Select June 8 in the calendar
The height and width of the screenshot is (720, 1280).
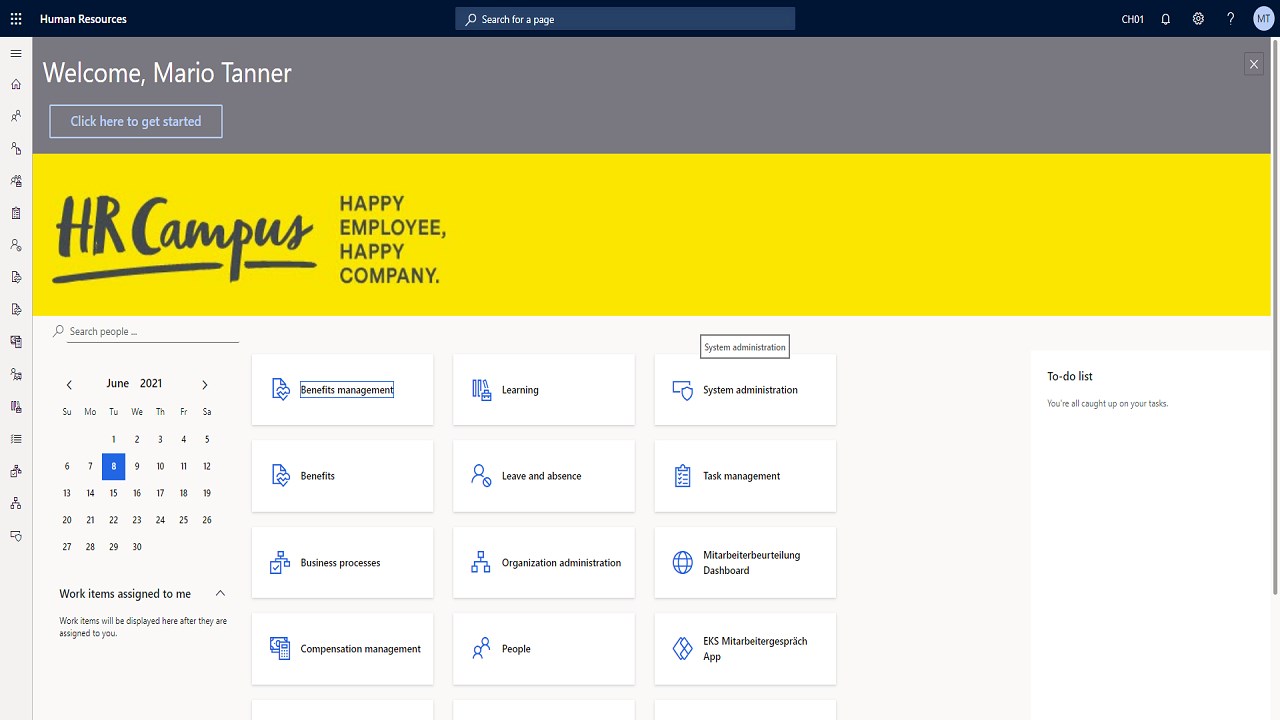(x=114, y=466)
